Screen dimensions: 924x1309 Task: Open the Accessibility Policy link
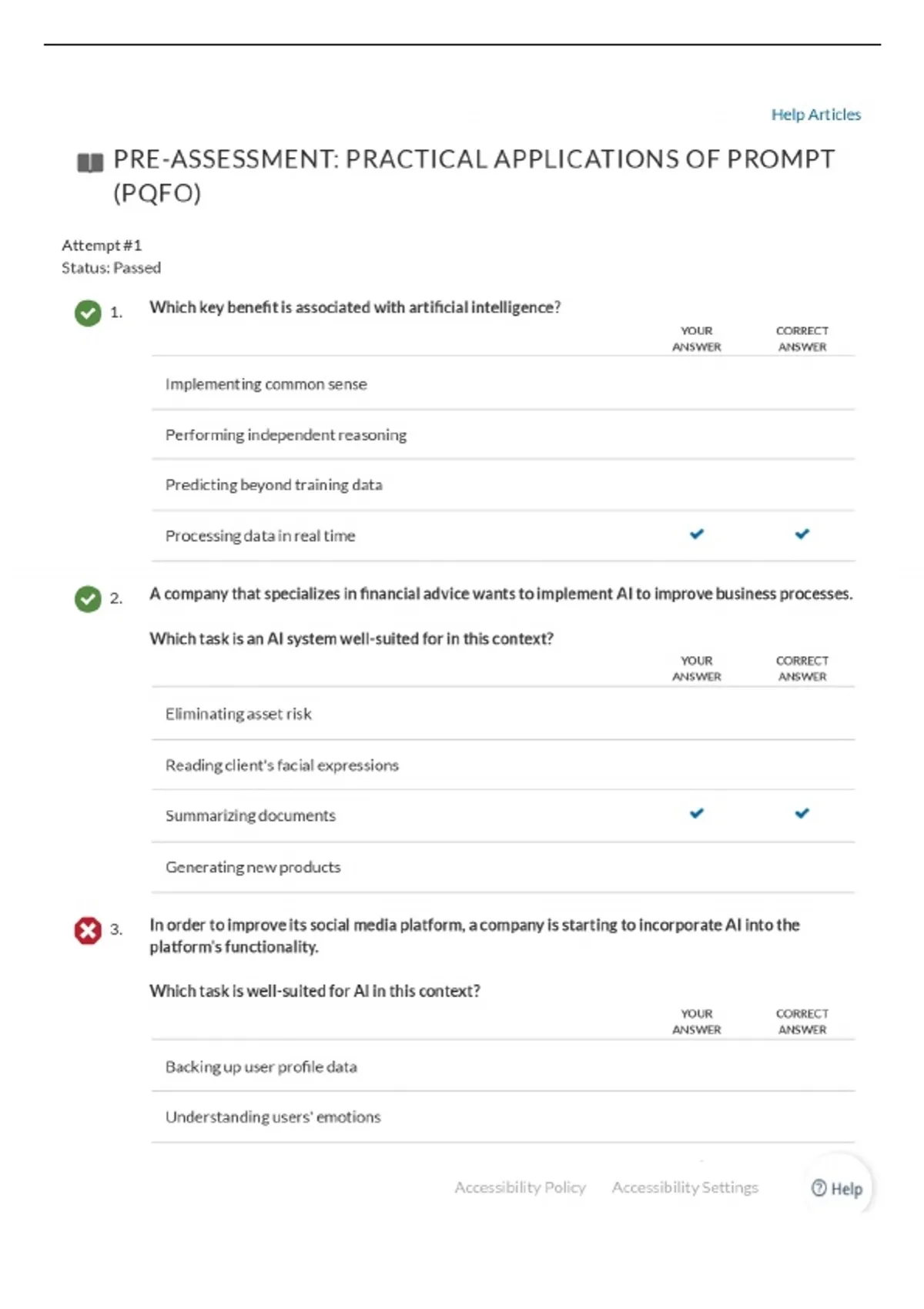520,1187
